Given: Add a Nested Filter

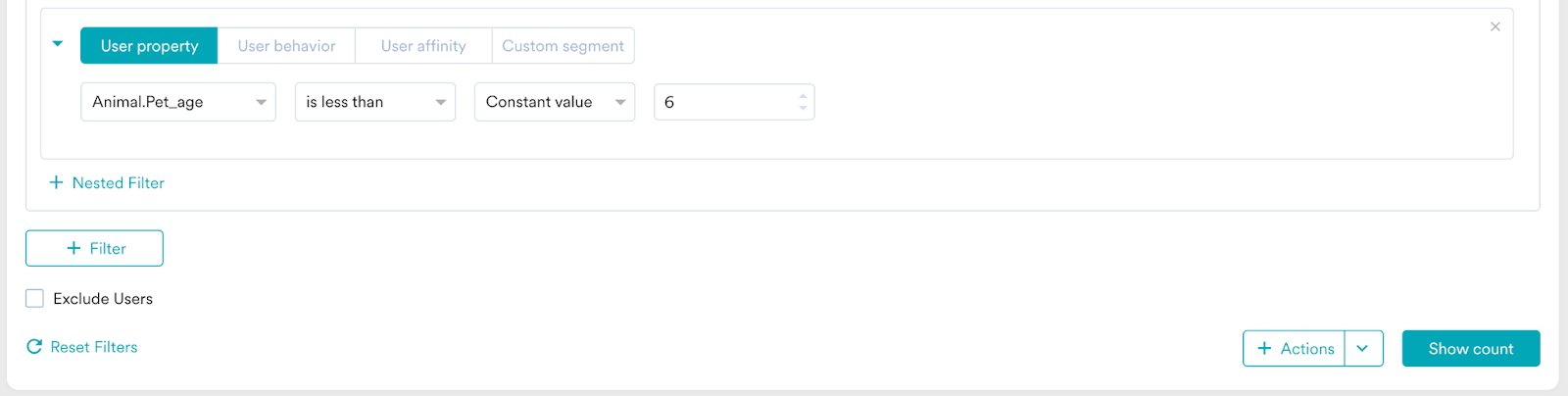Looking at the screenshot, I should 118,183.
